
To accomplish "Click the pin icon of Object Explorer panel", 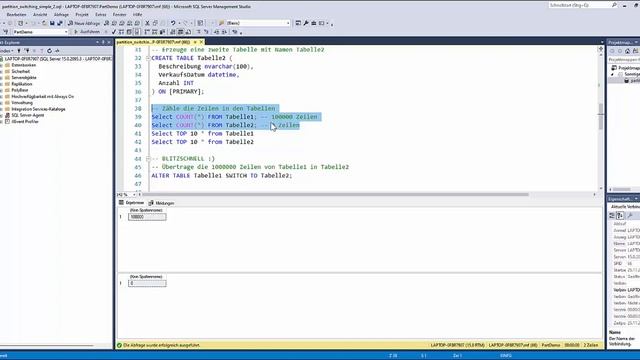I will (103, 42).
